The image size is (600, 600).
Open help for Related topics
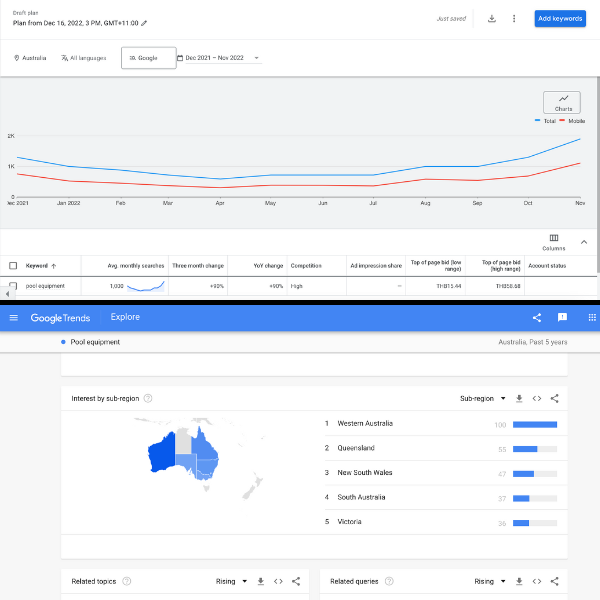(126, 581)
